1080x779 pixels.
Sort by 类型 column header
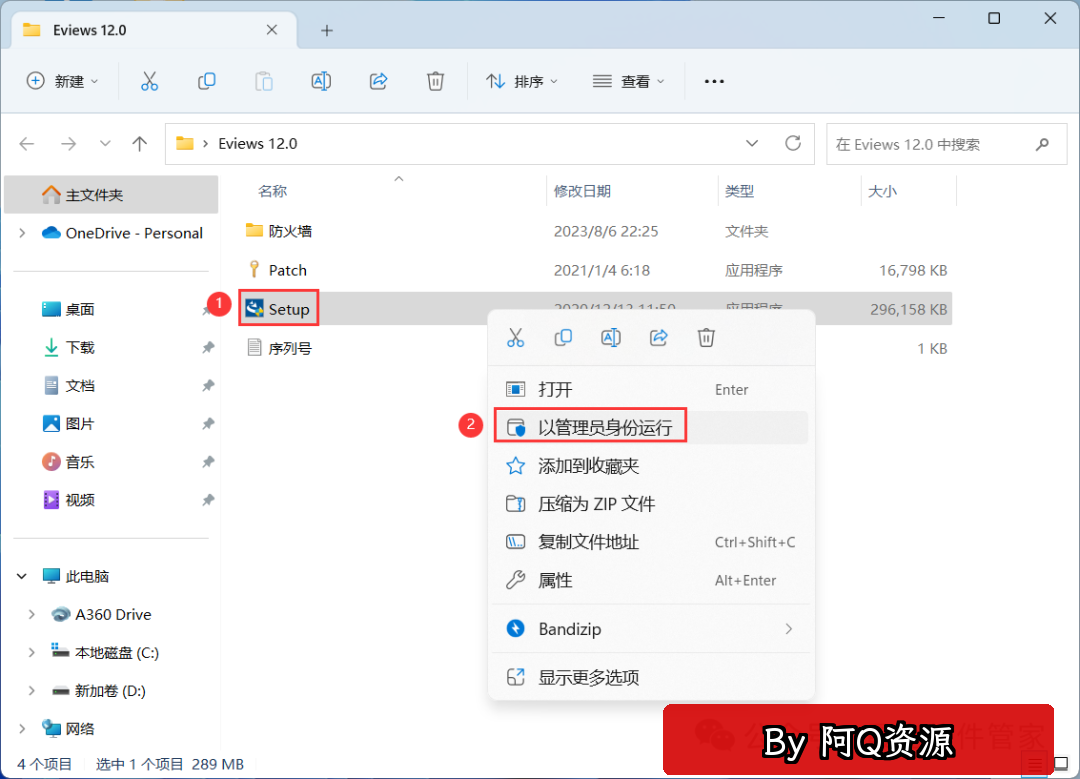coord(740,191)
